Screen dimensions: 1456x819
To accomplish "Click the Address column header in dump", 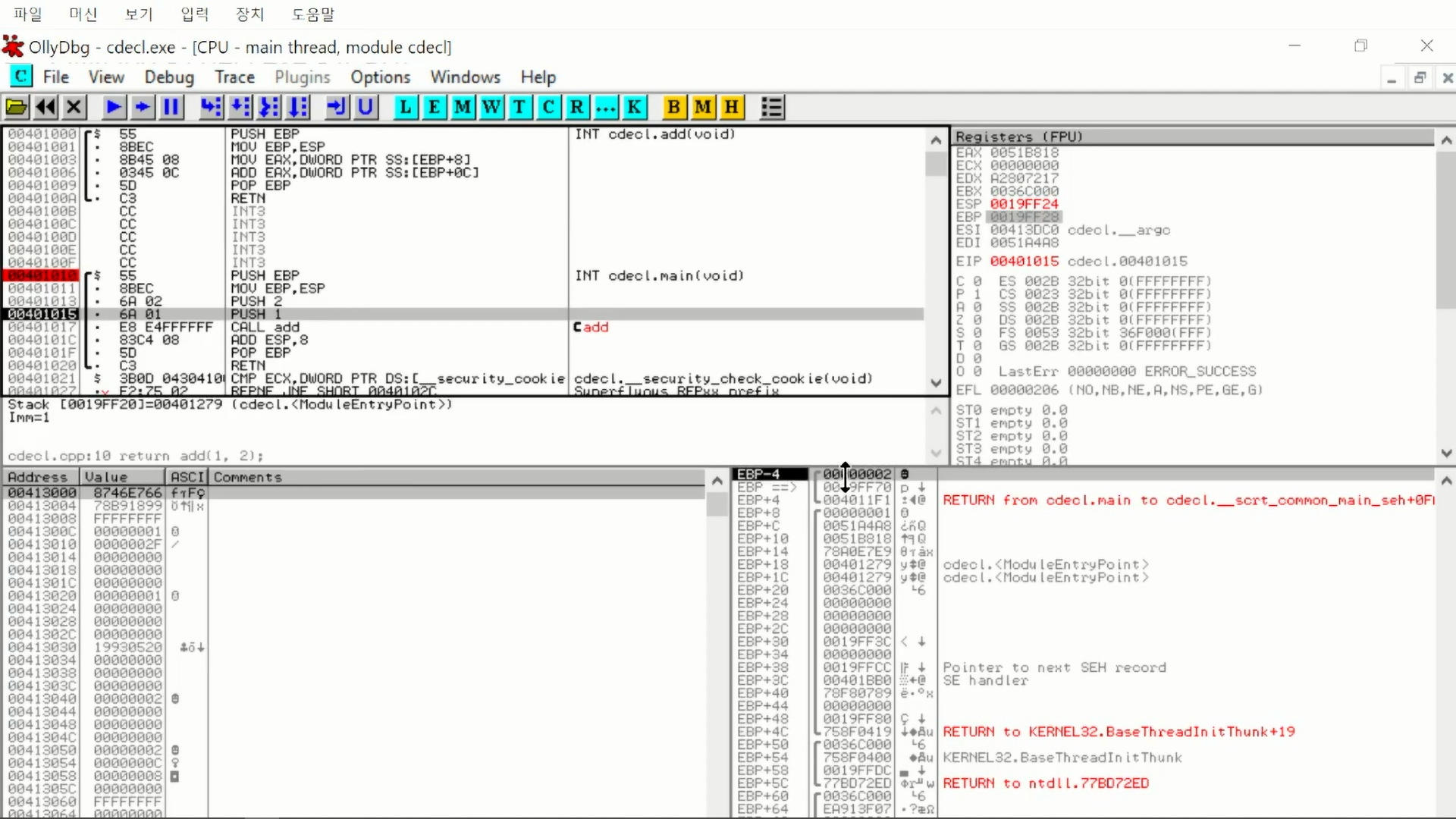I will coord(40,477).
